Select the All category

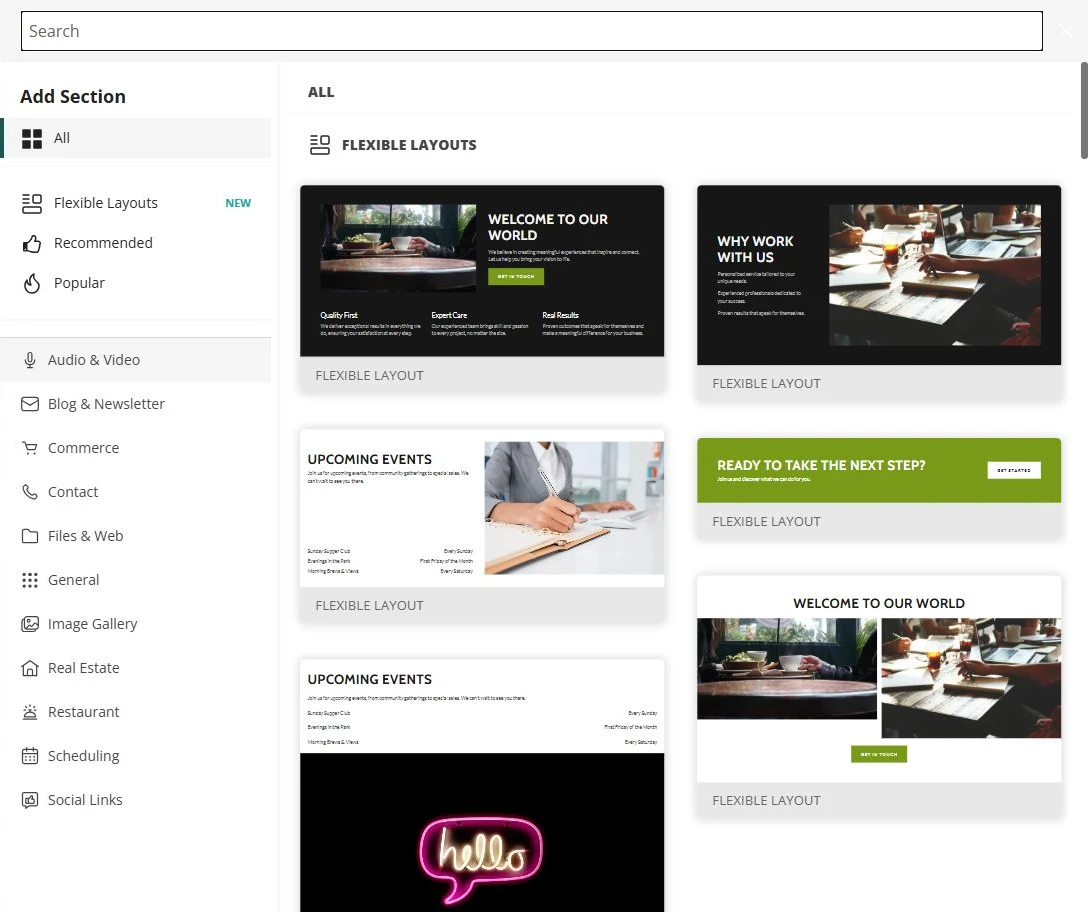(x=136, y=138)
